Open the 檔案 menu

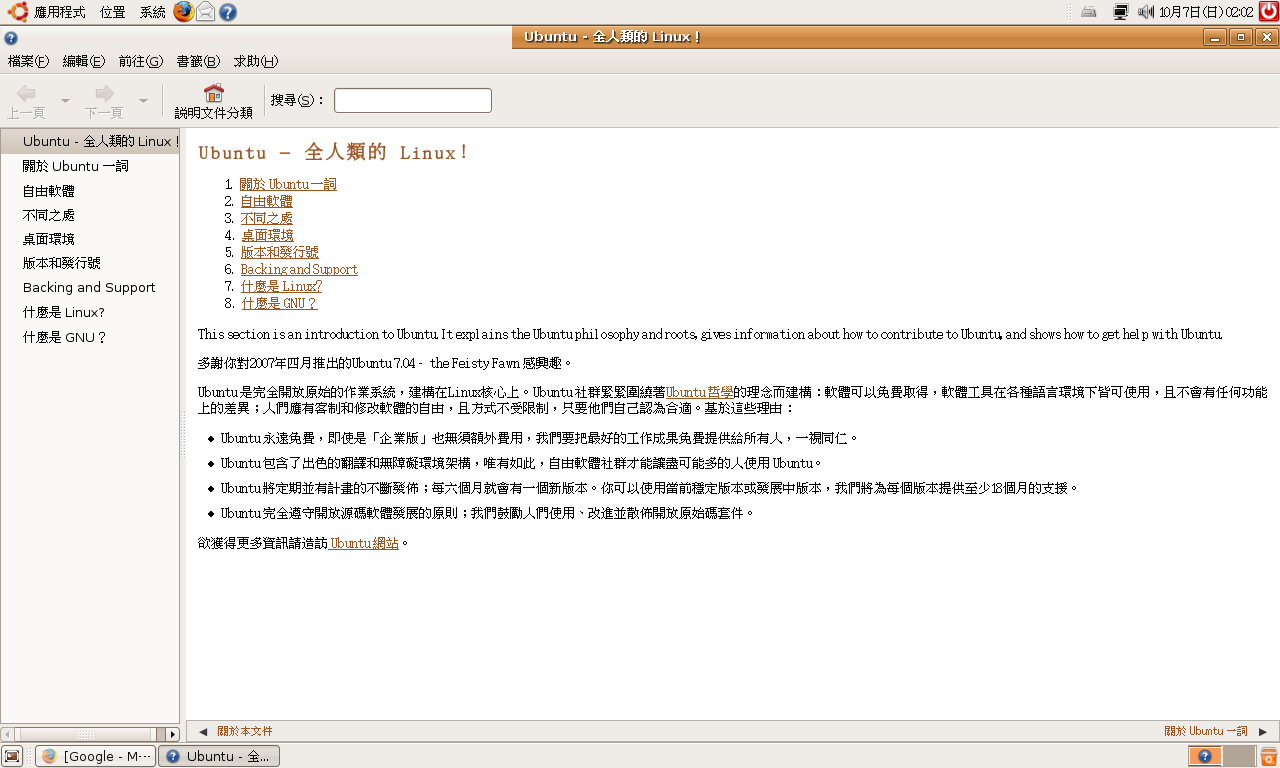pos(28,61)
